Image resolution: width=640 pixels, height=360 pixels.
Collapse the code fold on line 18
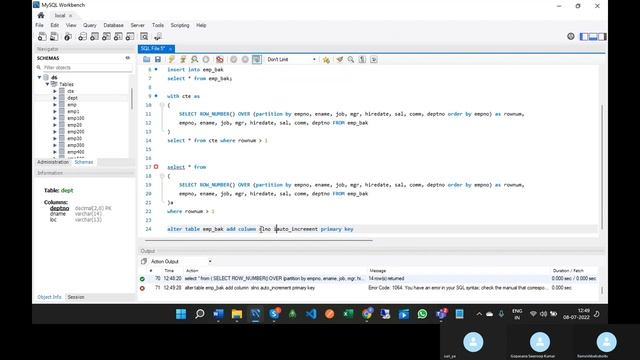[162, 176]
